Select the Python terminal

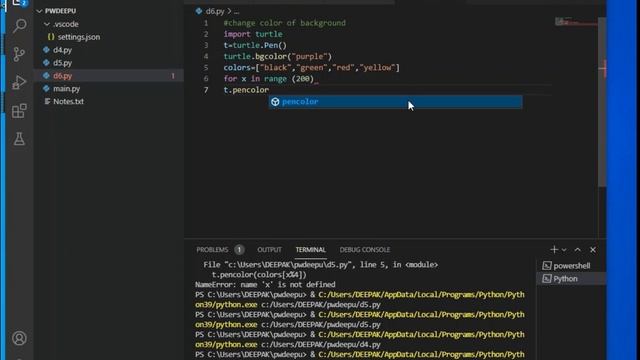[x=571, y=278]
